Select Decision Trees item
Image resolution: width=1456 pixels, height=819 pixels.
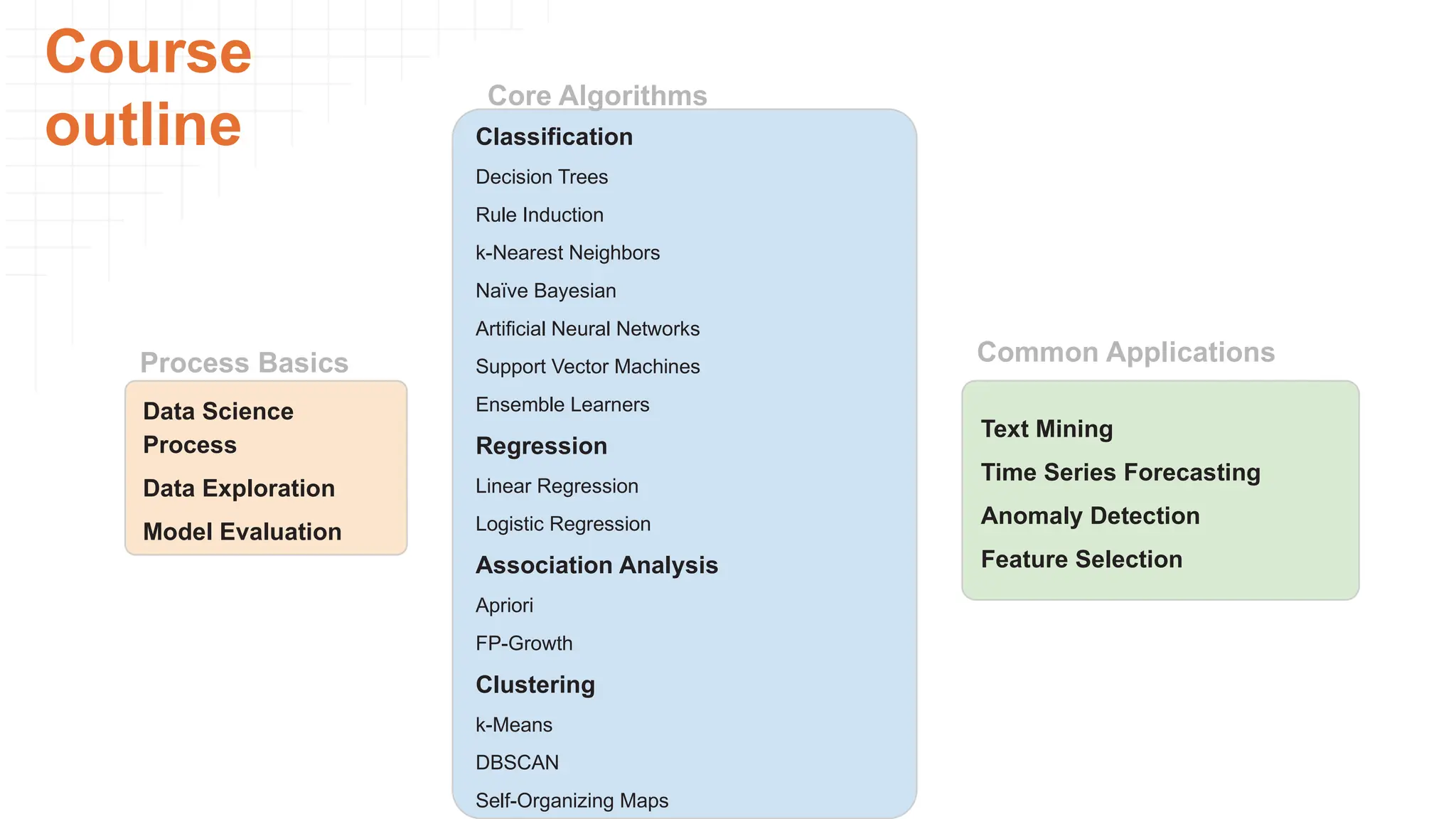pyautogui.click(x=542, y=177)
